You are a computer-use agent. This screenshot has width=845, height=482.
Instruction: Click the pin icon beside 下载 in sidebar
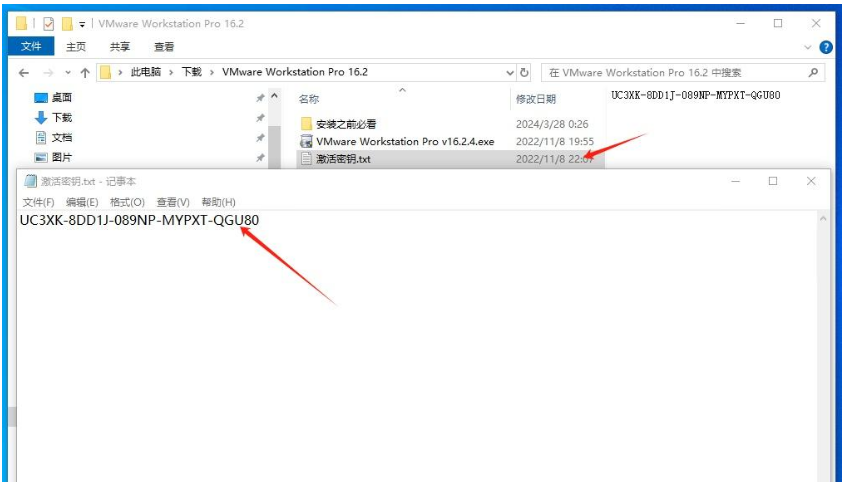pyautogui.click(x=260, y=118)
